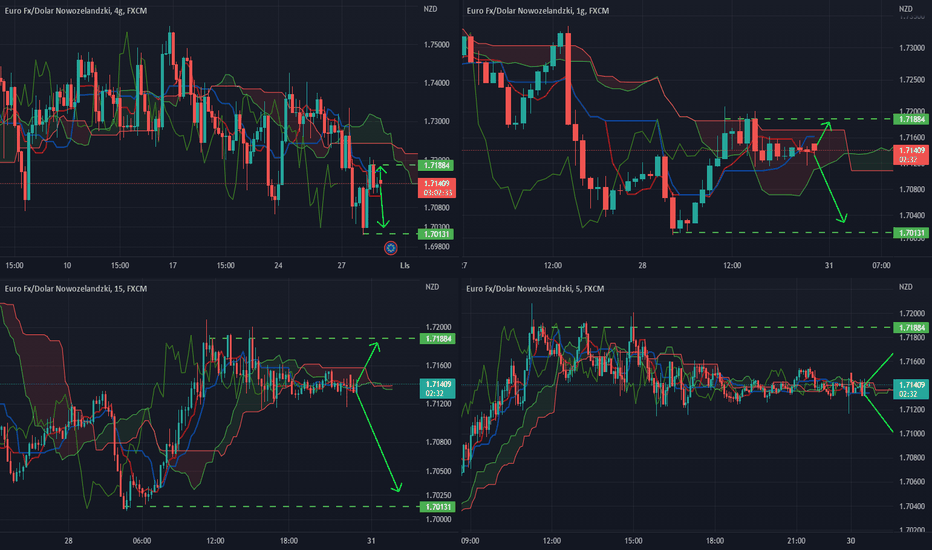Click date 24 on 4g chart time axis

pos(278,265)
